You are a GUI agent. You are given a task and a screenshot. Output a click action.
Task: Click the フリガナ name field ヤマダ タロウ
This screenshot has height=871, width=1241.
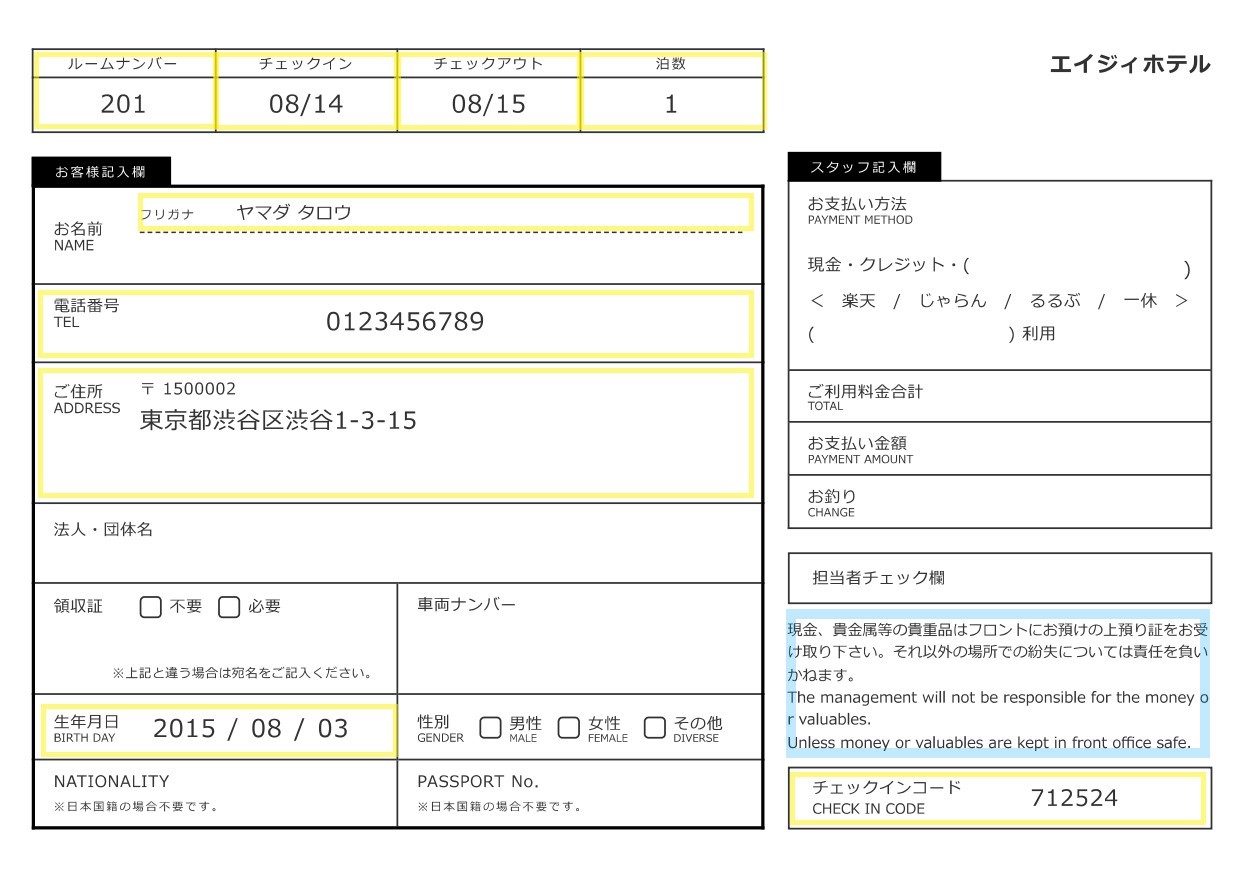point(445,213)
